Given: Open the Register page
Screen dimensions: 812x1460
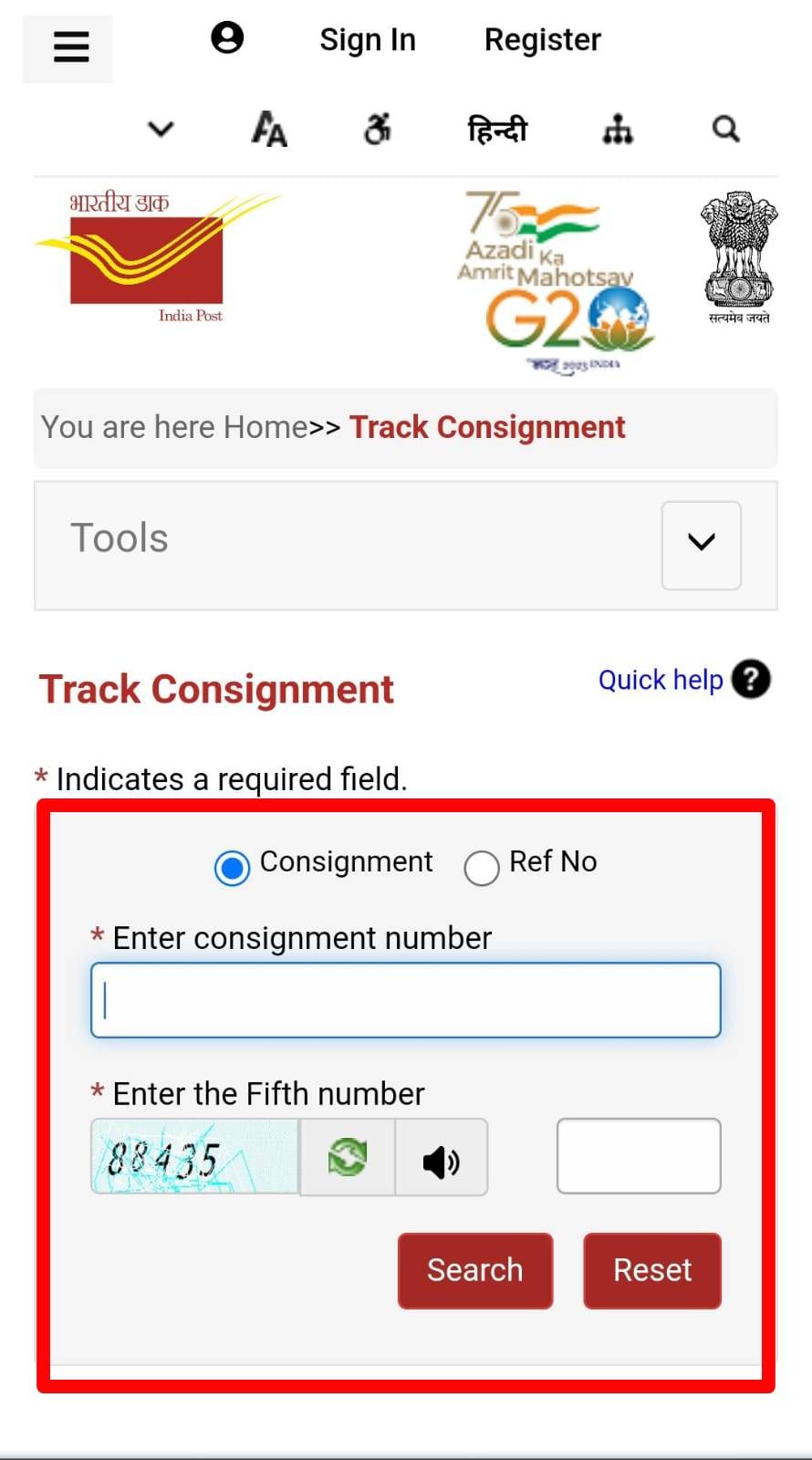Looking at the screenshot, I should [542, 40].
